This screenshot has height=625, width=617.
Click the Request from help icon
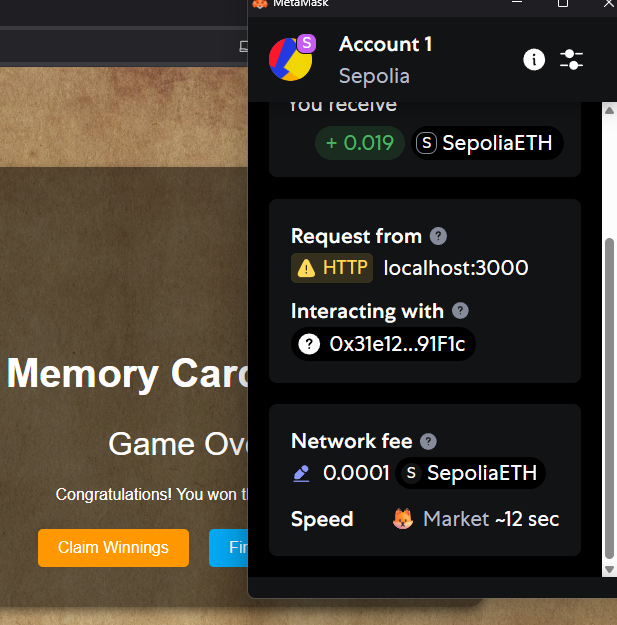[x=438, y=236]
